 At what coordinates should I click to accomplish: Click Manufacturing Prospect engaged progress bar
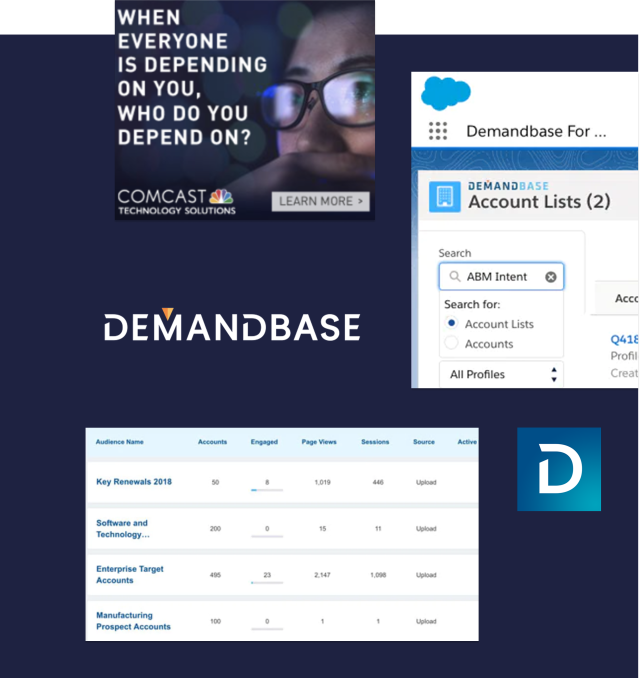point(267,629)
